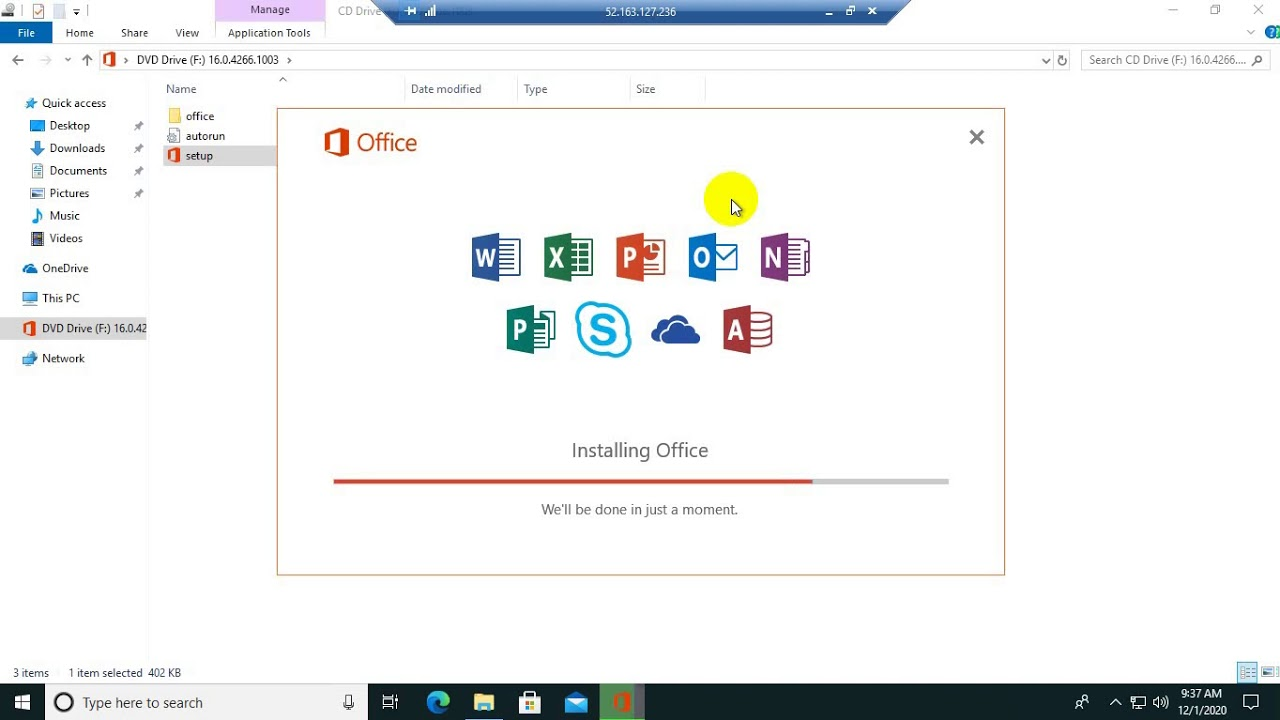Image resolution: width=1280 pixels, height=720 pixels.
Task: Close the Office installer dialog
Action: 977,137
